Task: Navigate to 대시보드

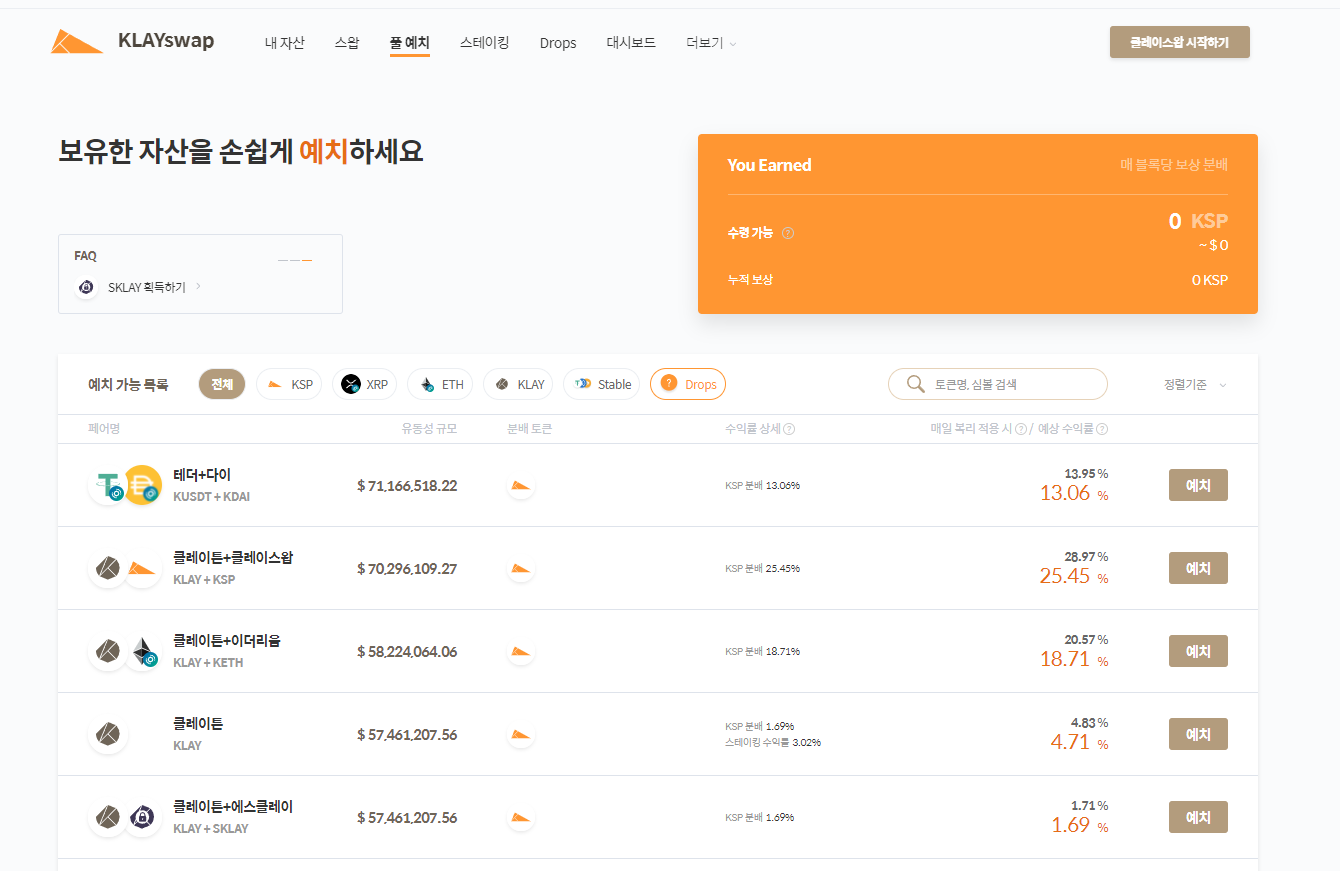Action: pos(631,43)
